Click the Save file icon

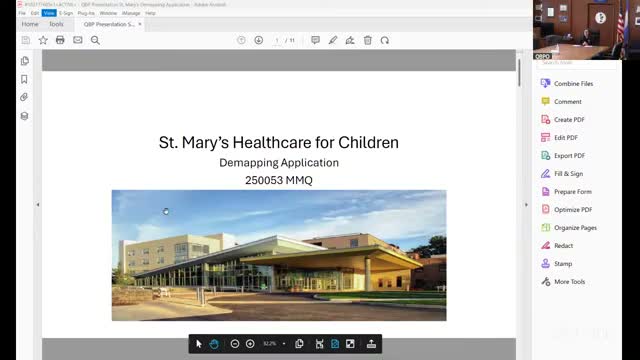(26, 40)
